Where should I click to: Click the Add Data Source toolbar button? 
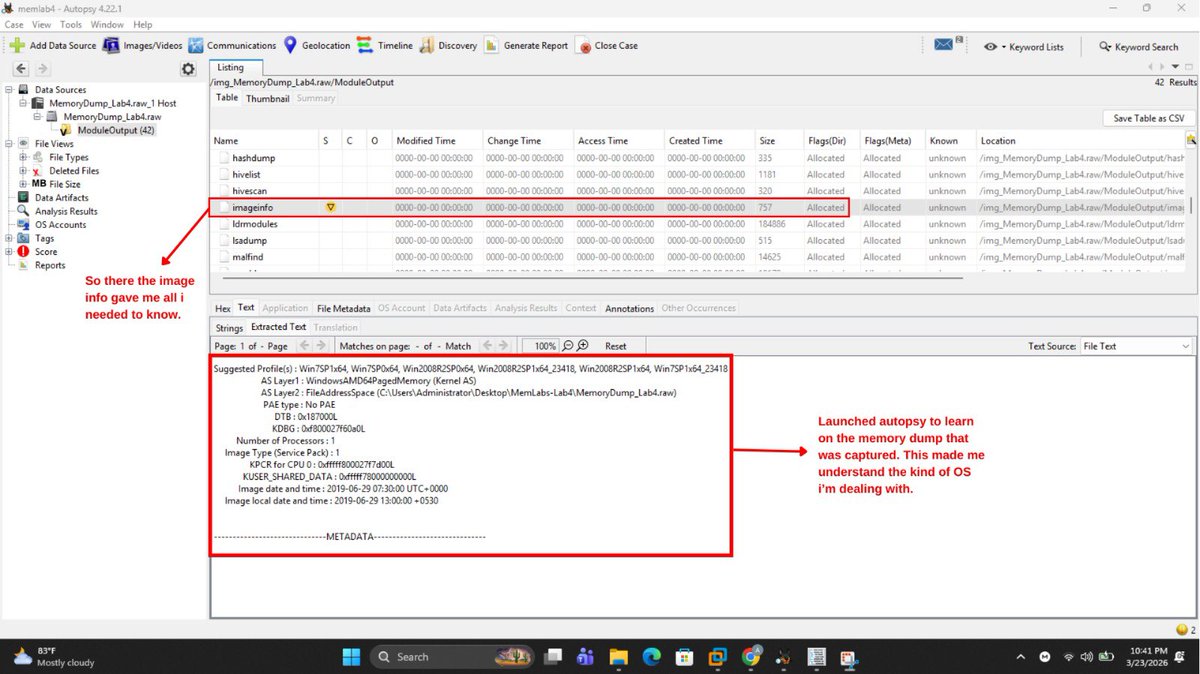(x=52, y=45)
